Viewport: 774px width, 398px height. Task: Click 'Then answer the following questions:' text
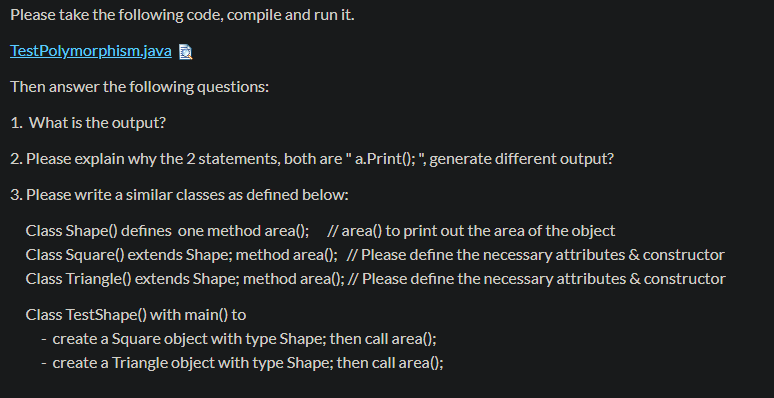point(140,87)
